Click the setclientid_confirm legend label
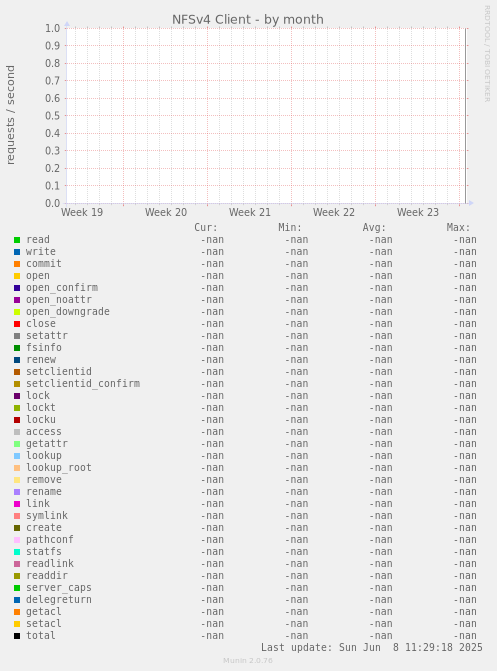The width and height of the screenshot is (497, 671). [x=83, y=383]
